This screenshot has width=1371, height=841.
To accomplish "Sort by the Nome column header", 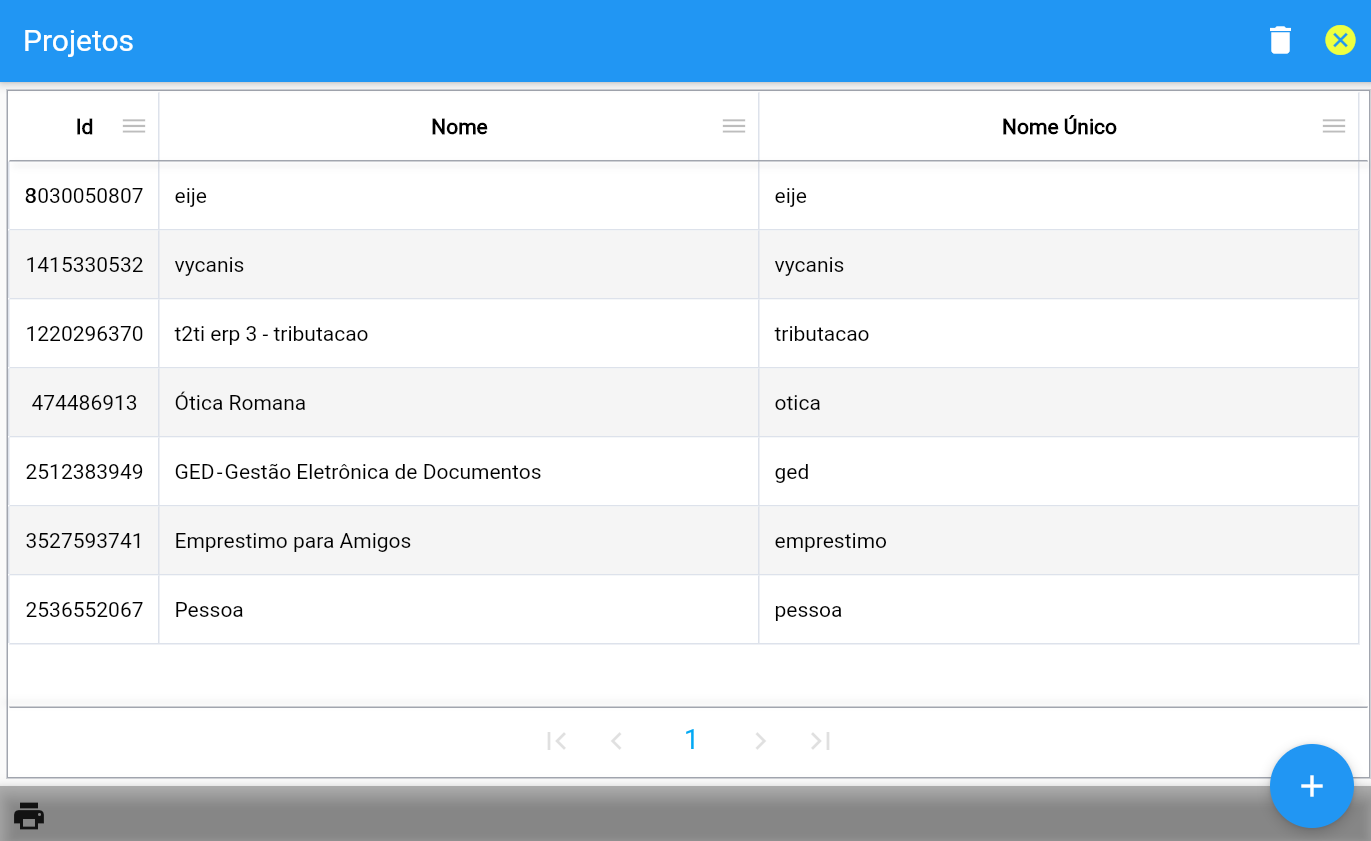I will click(x=459, y=127).
